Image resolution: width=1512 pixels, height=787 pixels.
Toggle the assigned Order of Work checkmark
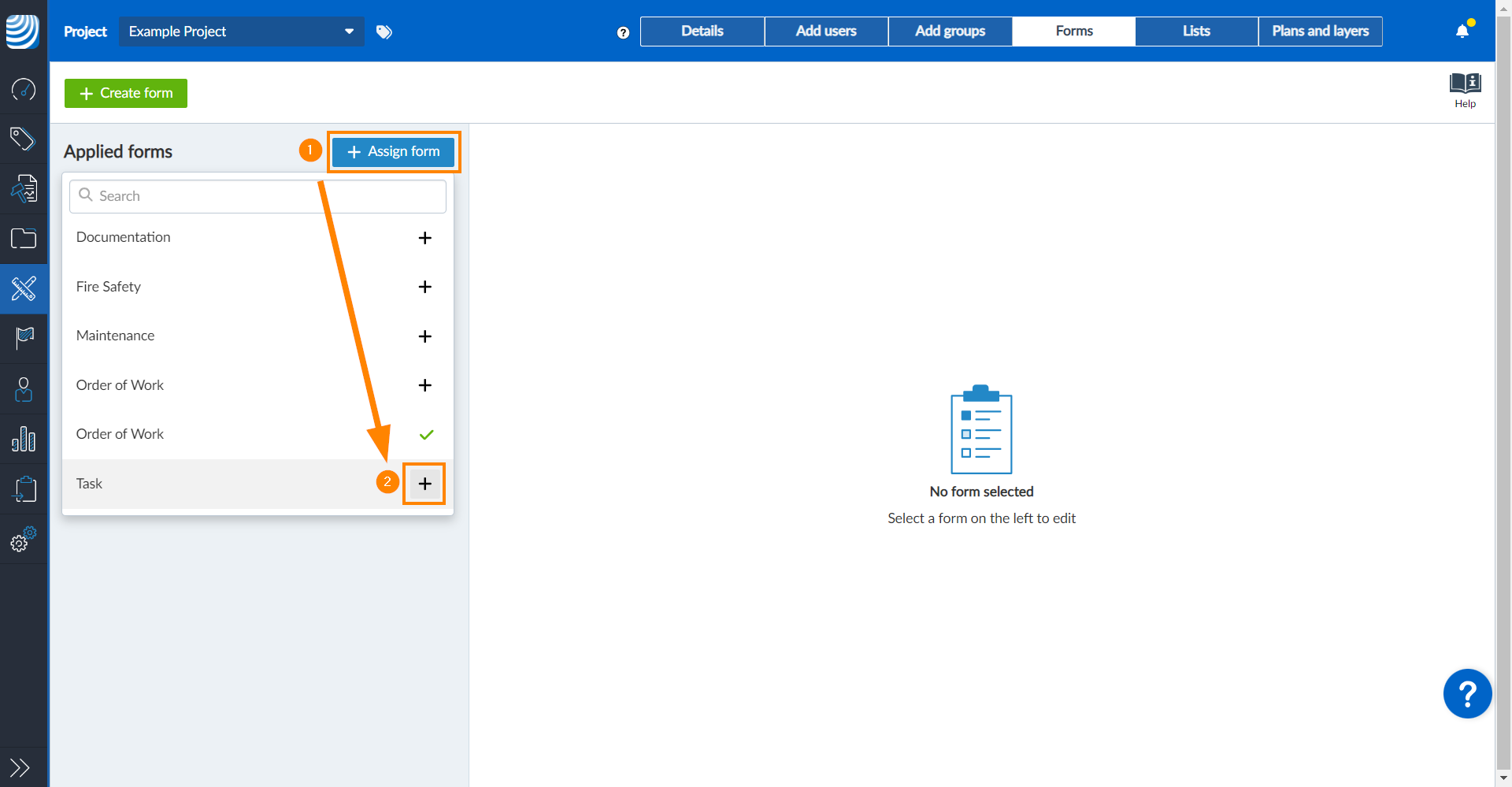click(x=426, y=435)
